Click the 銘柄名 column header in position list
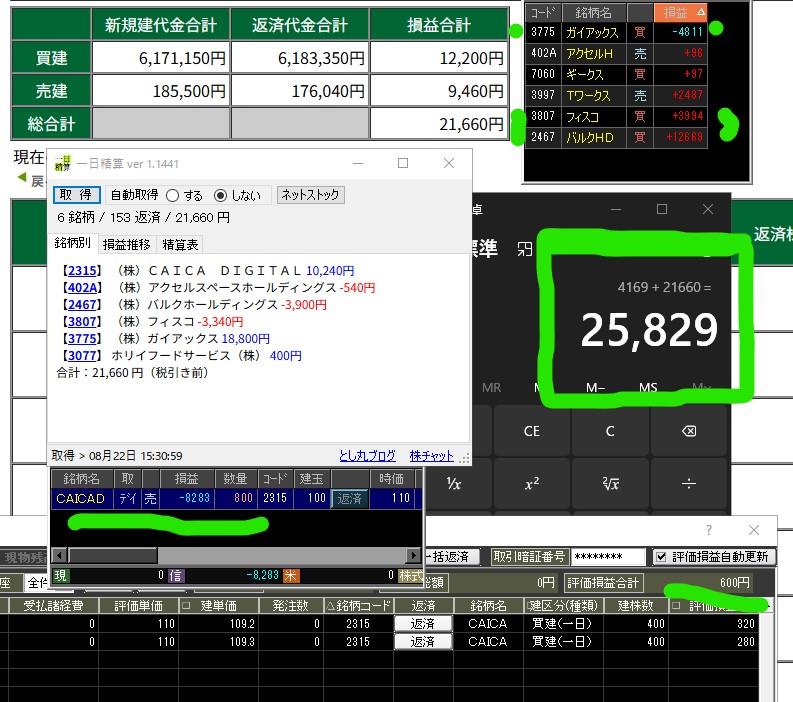This screenshot has width=793, height=702. 81,479
